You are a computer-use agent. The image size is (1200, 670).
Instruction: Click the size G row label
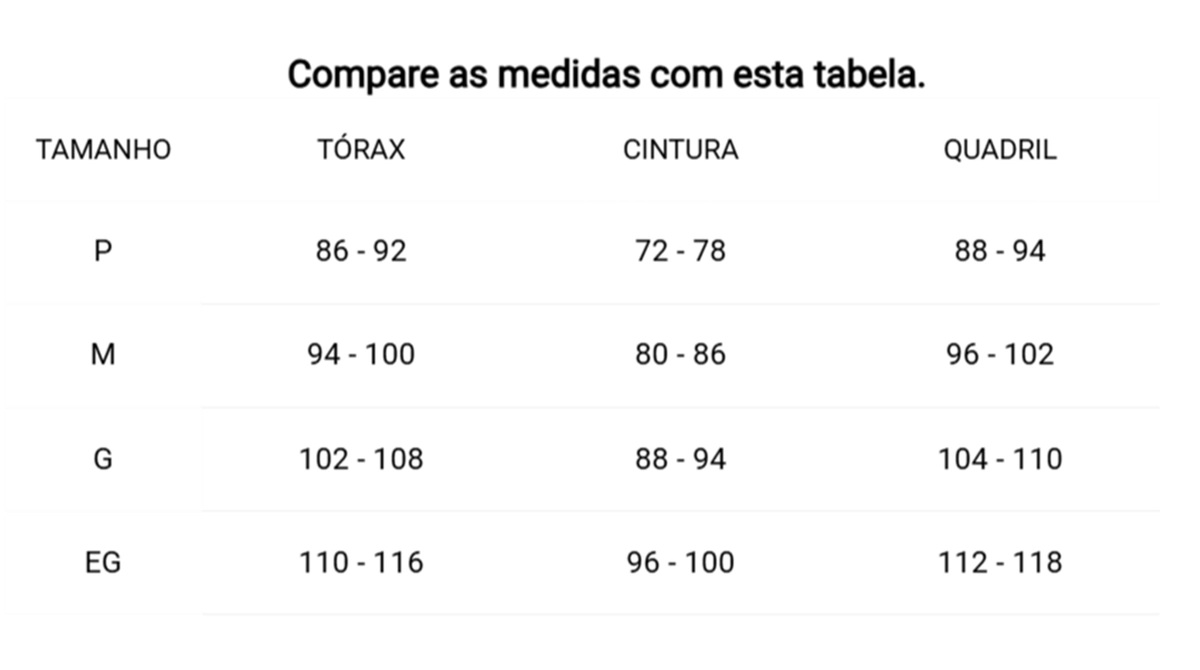tap(103, 459)
